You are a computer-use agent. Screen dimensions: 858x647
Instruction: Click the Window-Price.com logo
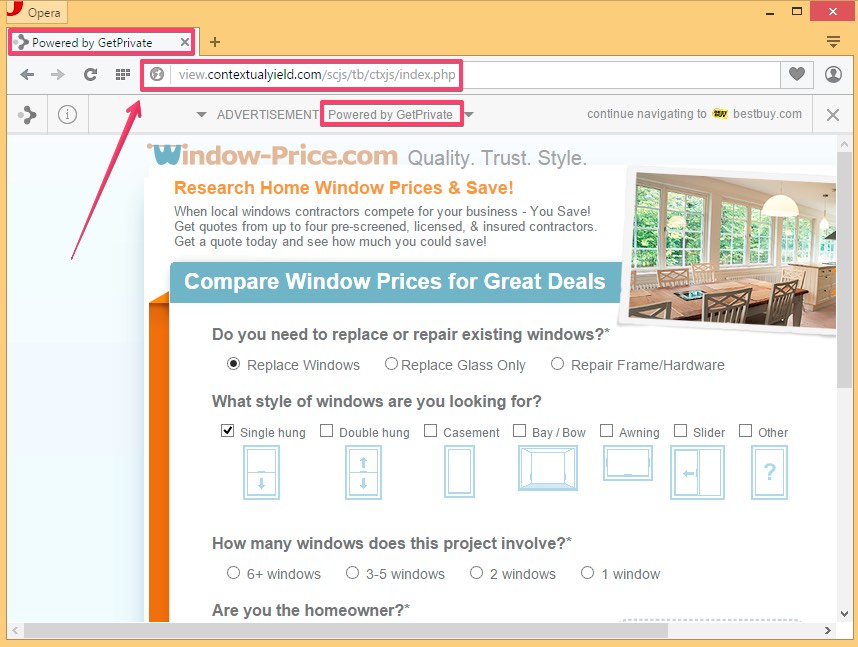click(x=273, y=156)
